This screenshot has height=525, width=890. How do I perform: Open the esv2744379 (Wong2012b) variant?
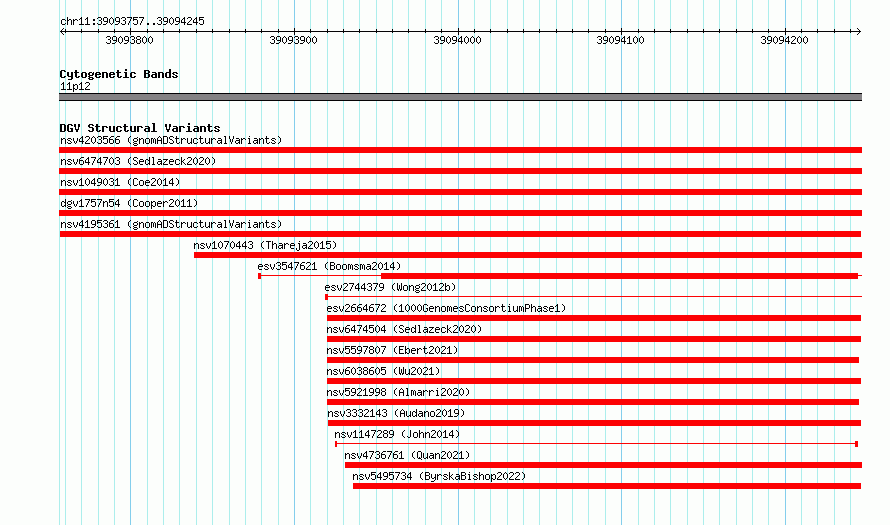pyautogui.click(x=391, y=287)
